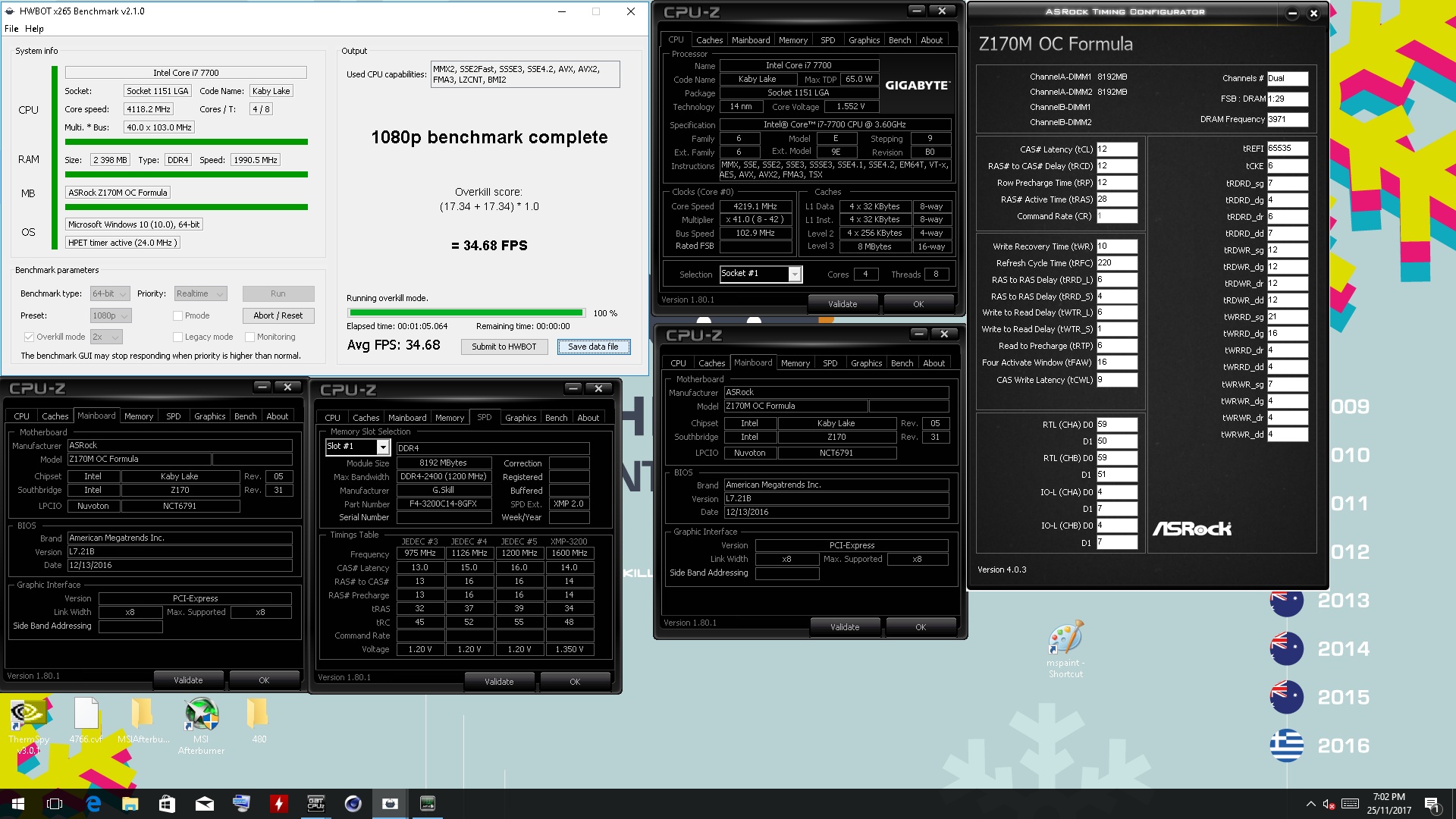Switch to Timing Configurator green taskbar icon
This screenshot has height=819, width=1456.
(x=427, y=804)
